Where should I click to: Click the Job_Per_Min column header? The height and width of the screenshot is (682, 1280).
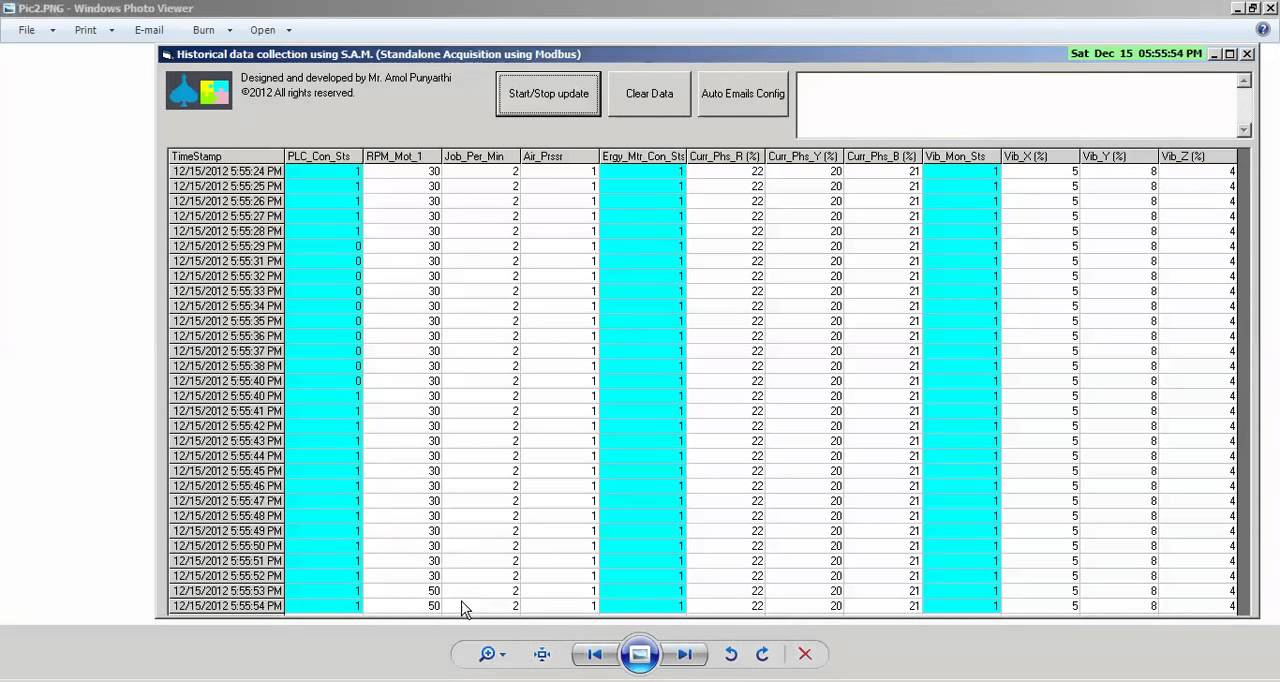481,156
